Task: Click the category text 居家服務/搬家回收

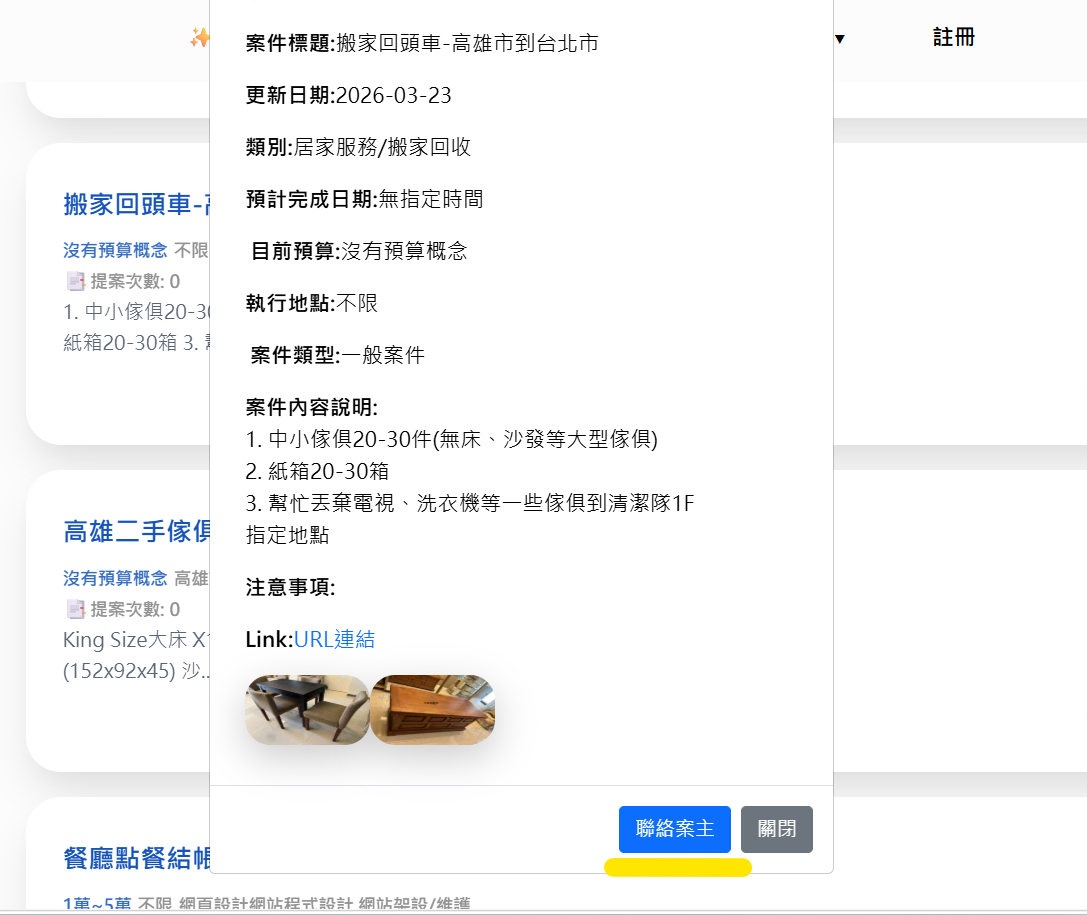Action: [383, 147]
